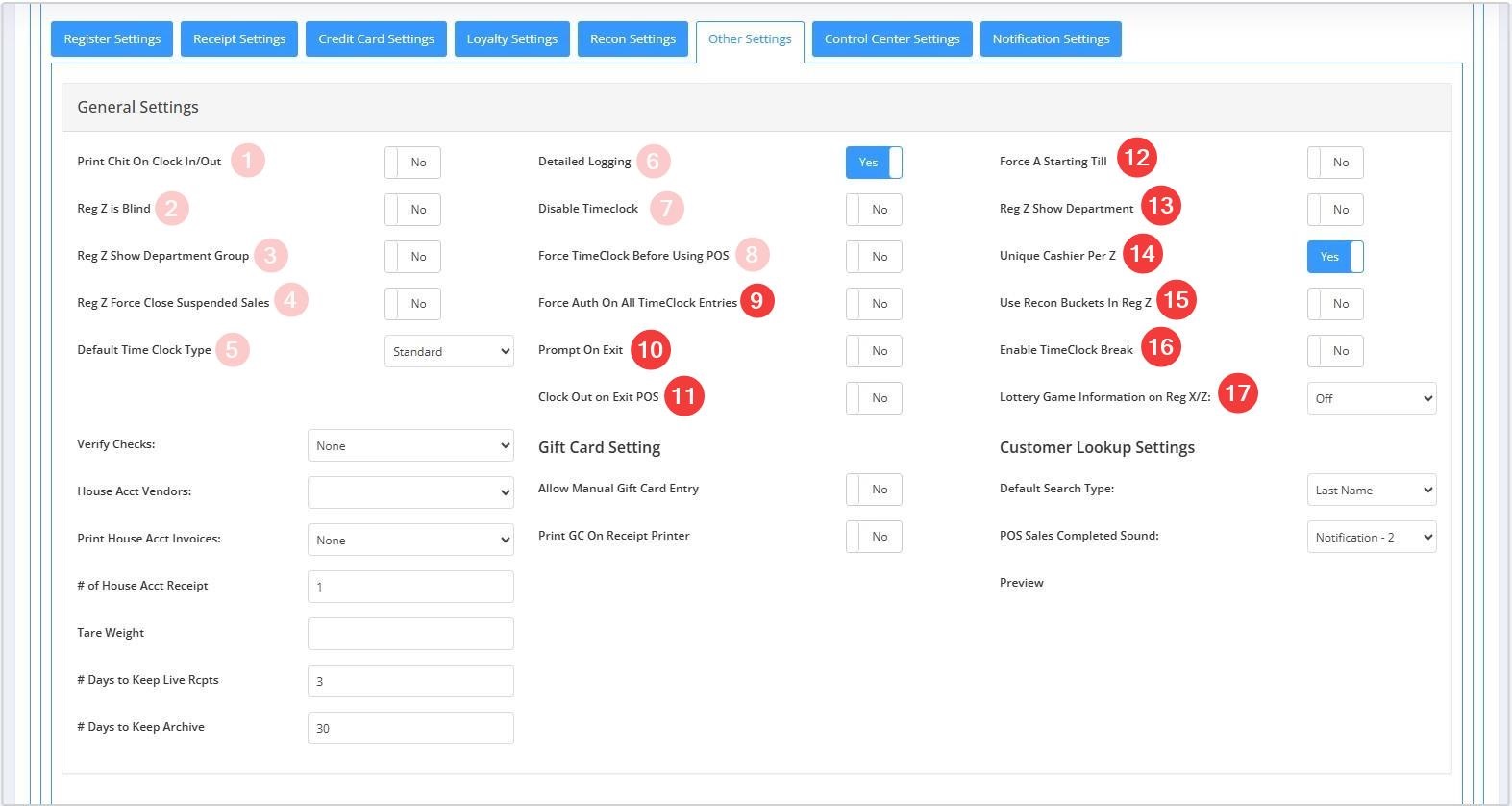The image size is (1512, 806).
Task: Switch to the Receipt Settings tab
Action: pos(239,39)
